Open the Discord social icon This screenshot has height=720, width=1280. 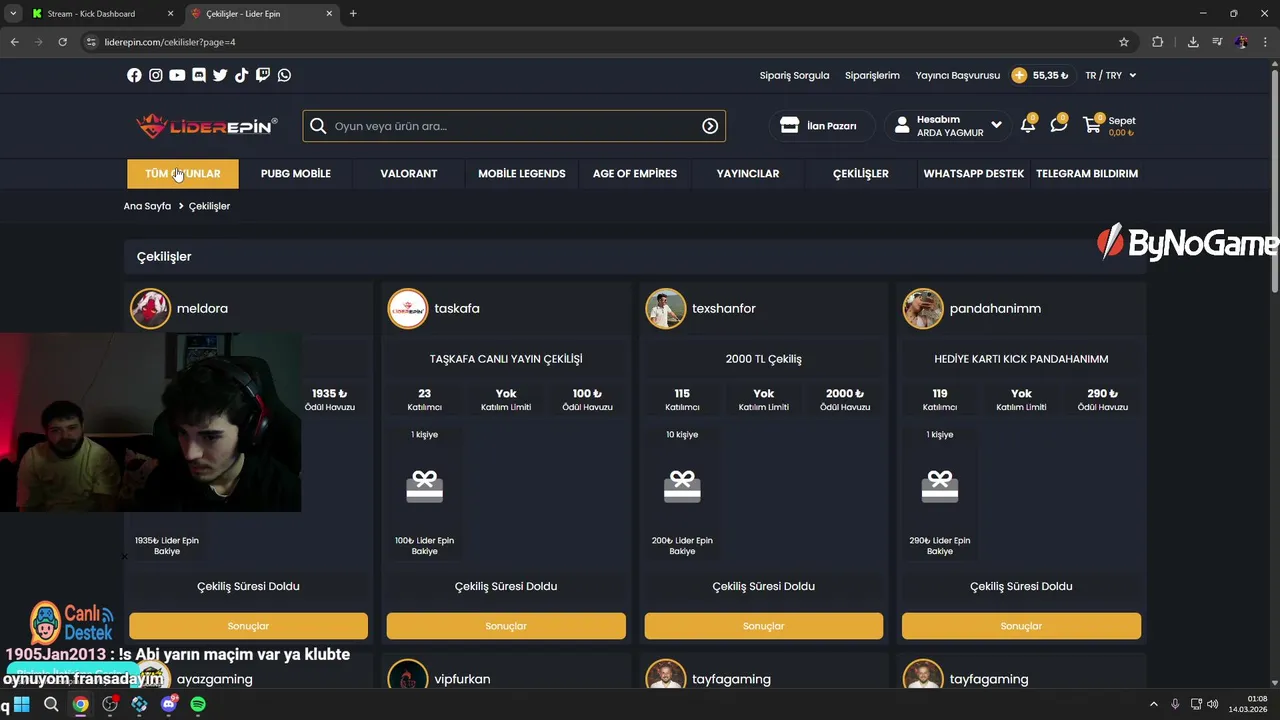click(x=199, y=75)
